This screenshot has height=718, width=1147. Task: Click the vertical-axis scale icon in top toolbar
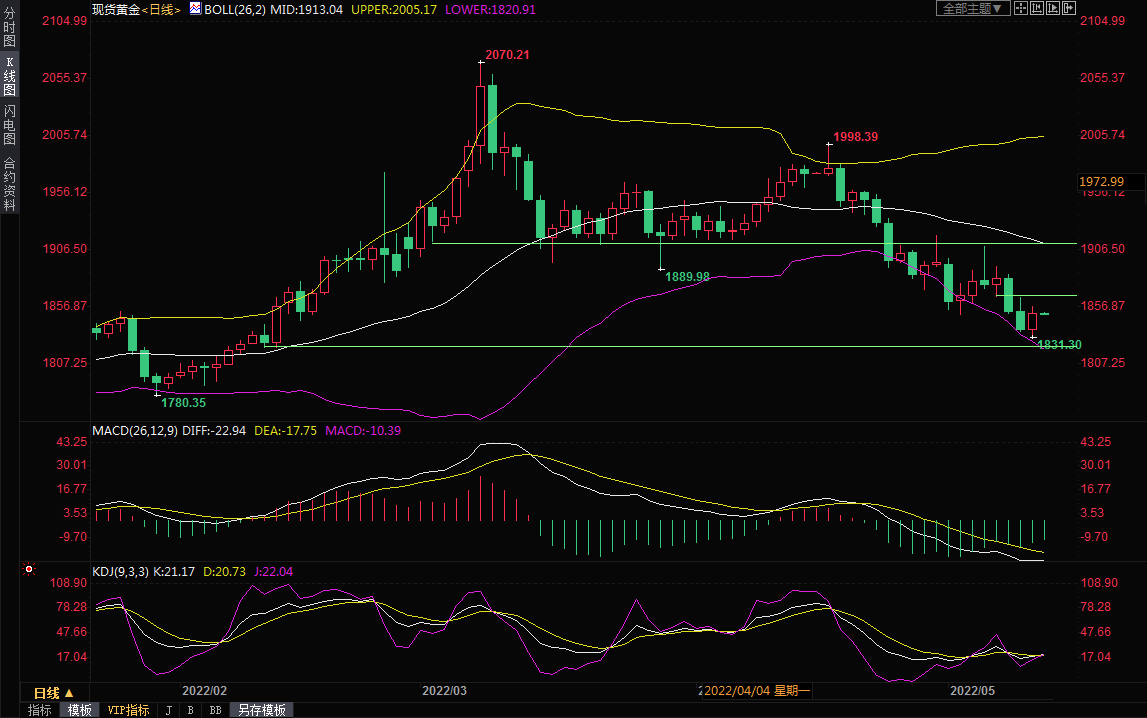(1037, 8)
